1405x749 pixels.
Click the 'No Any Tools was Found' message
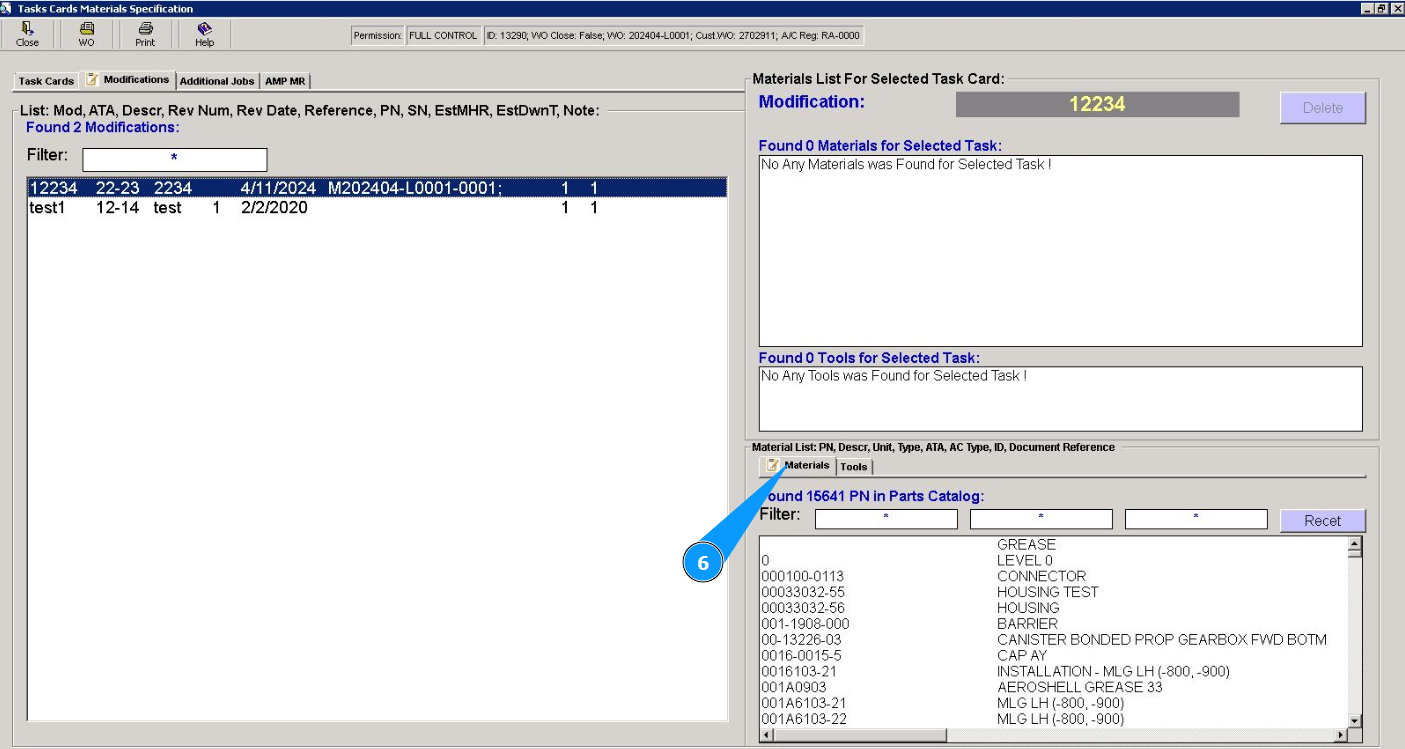[x=894, y=376]
